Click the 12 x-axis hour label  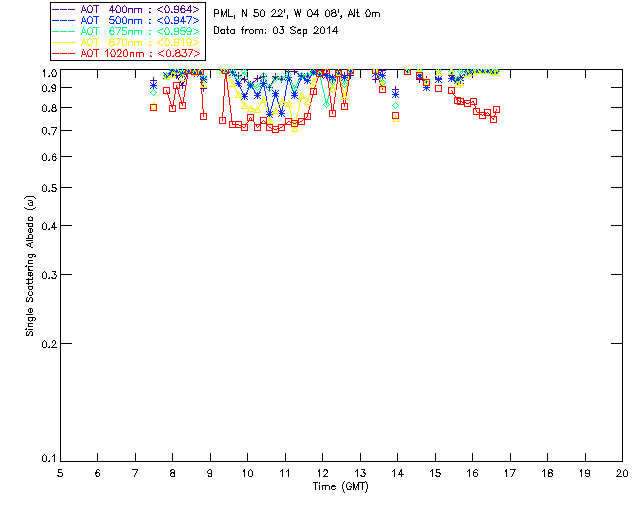322,473
